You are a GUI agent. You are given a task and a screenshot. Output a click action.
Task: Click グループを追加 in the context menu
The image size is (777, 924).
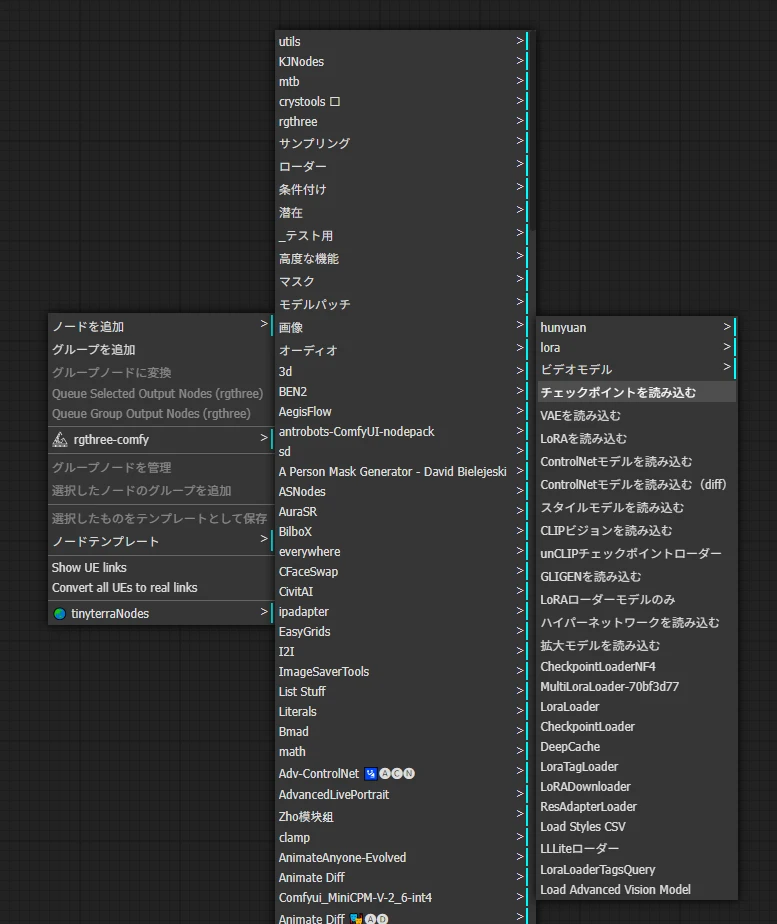pyautogui.click(x=94, y=350)
